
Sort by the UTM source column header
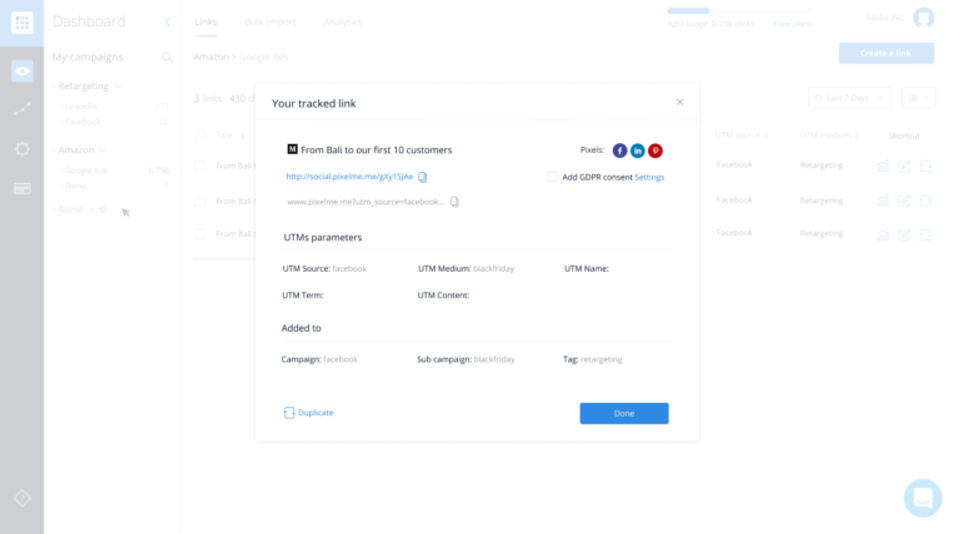click(x=741, y=135)
